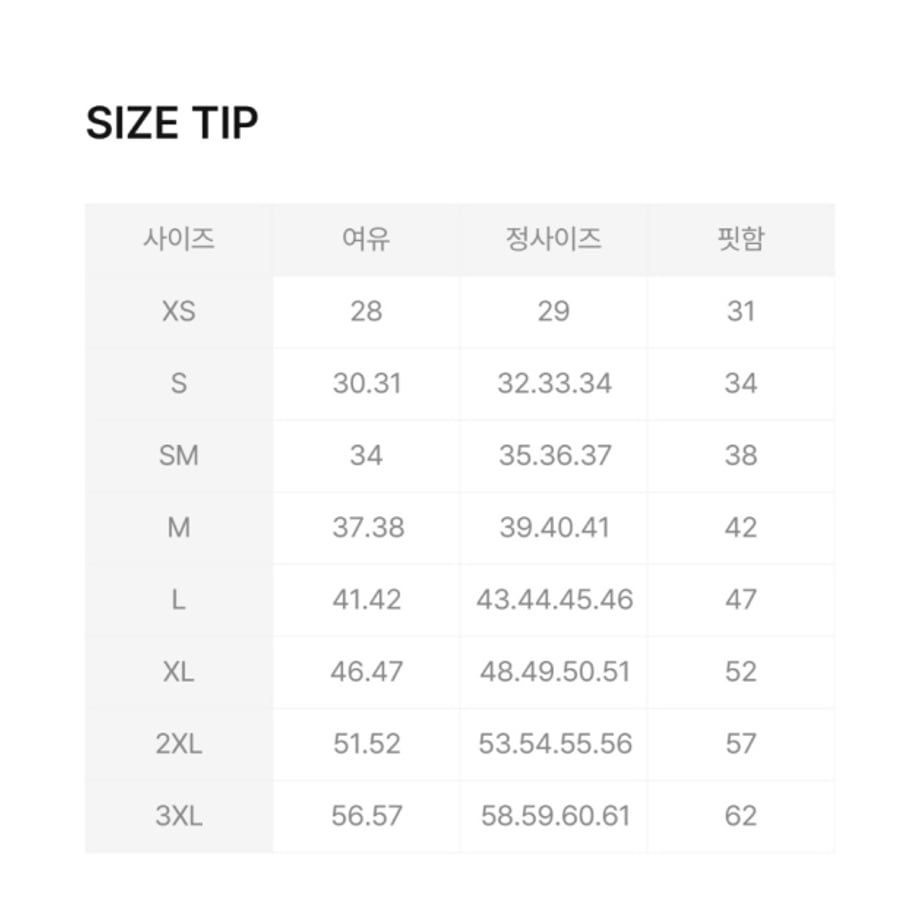Click the 46.47 cell in the XL row
The width and height of the screenshot is (920, 920).
(367, 672)
